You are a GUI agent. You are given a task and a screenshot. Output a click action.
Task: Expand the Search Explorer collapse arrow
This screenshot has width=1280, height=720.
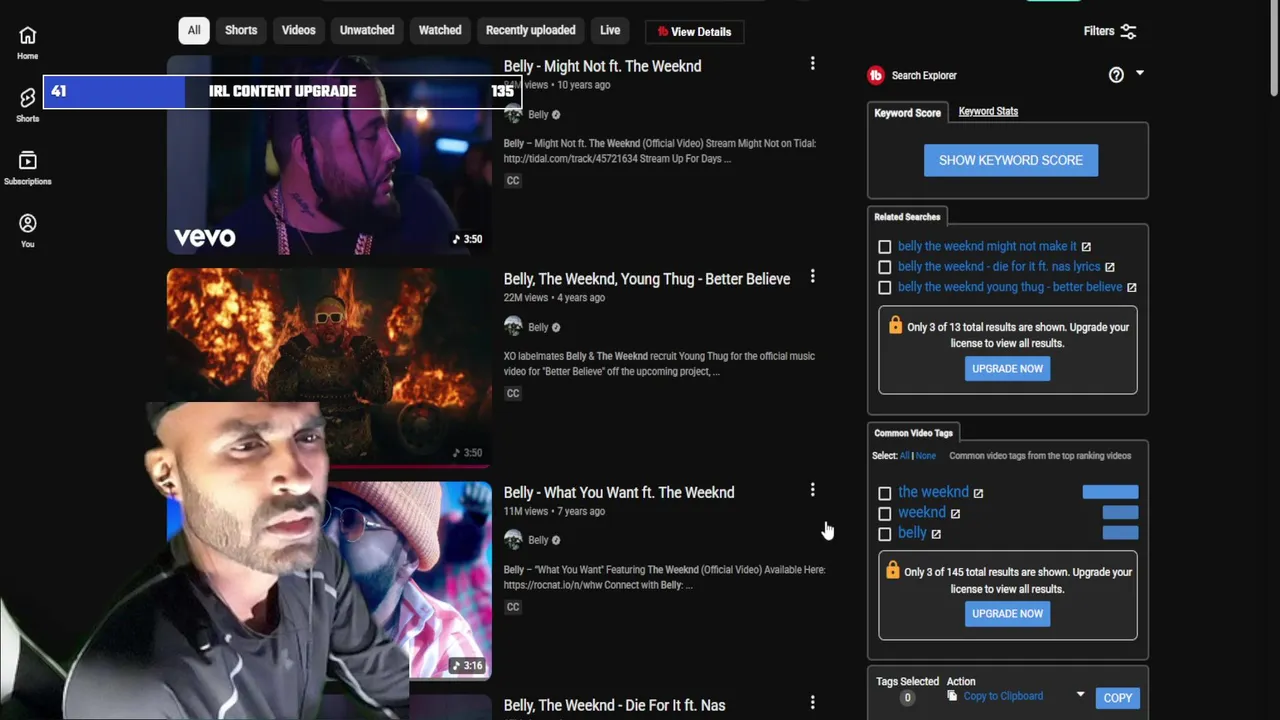click(1139, 73)
